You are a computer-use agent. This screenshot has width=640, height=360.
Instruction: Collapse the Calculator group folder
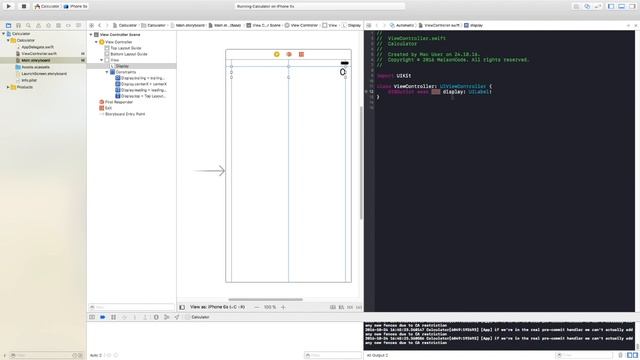click(8, 40)
